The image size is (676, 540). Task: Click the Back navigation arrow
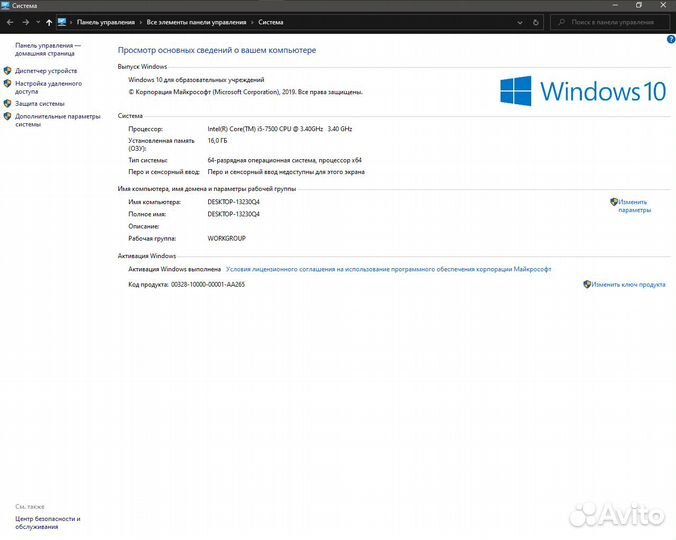coord(9,21)
